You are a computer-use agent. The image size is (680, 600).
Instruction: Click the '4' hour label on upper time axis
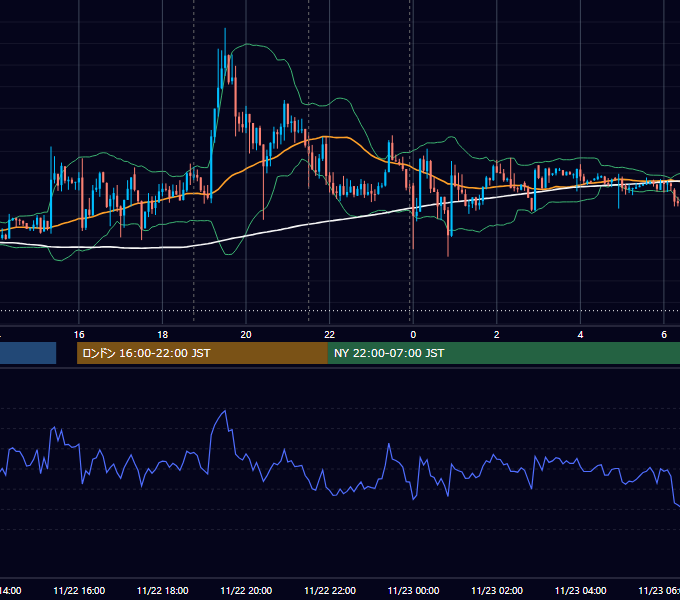[x=580, y=335]
